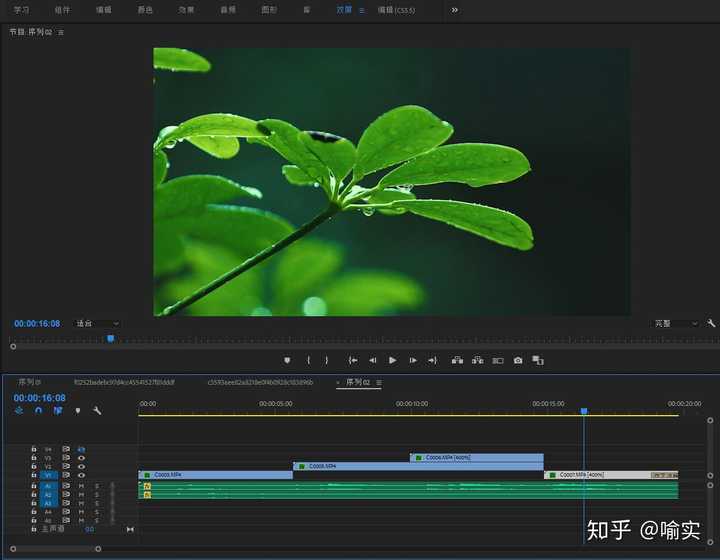Click left handle of timeline zoom scrollbar

coord(13,549)
